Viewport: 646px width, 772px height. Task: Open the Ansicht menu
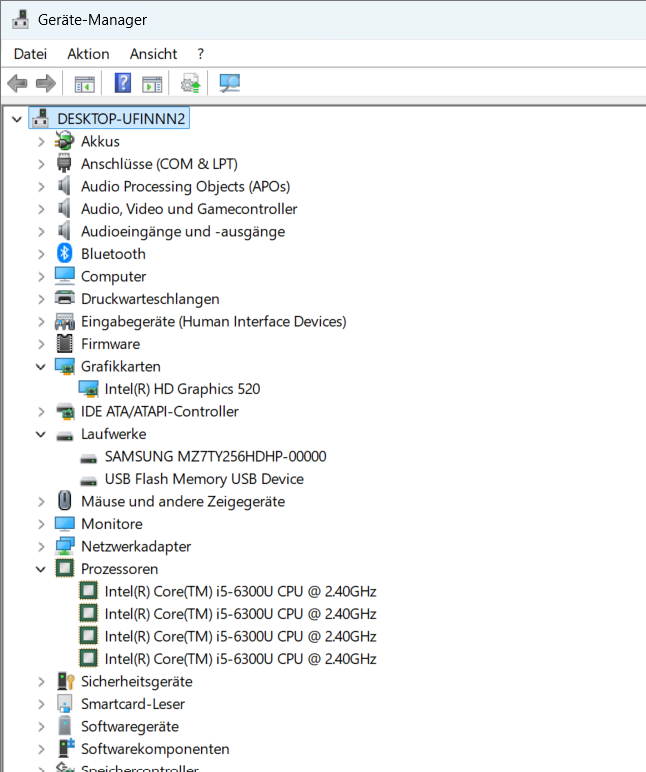tap(153, 54)
